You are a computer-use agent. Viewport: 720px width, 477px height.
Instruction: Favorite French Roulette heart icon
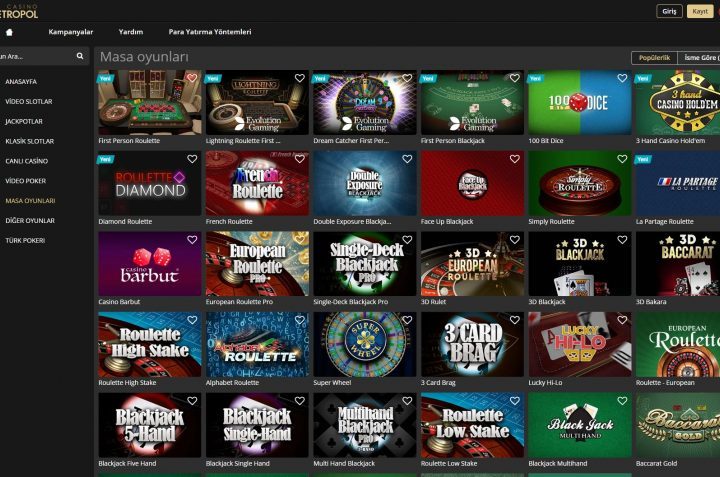(x=299, y=159)
